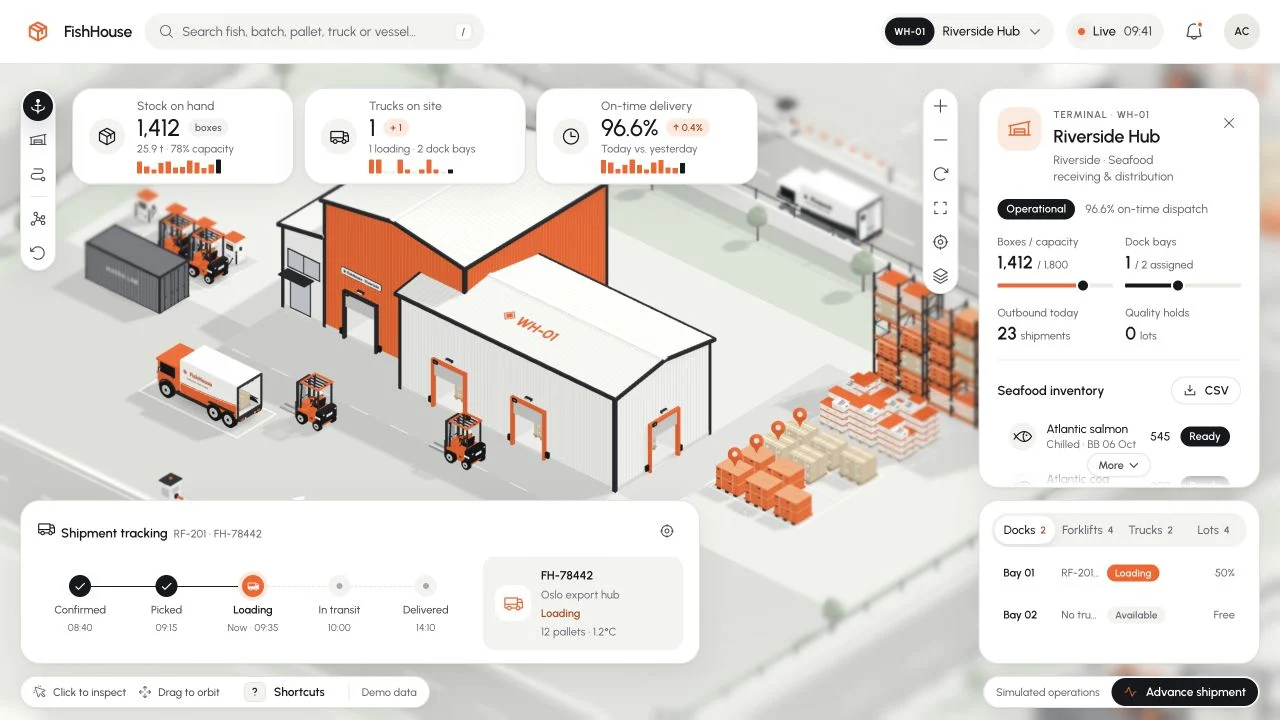Select the Confirmed 08:40 step marker
The image size is (1280, 720).
coord(80,586)
